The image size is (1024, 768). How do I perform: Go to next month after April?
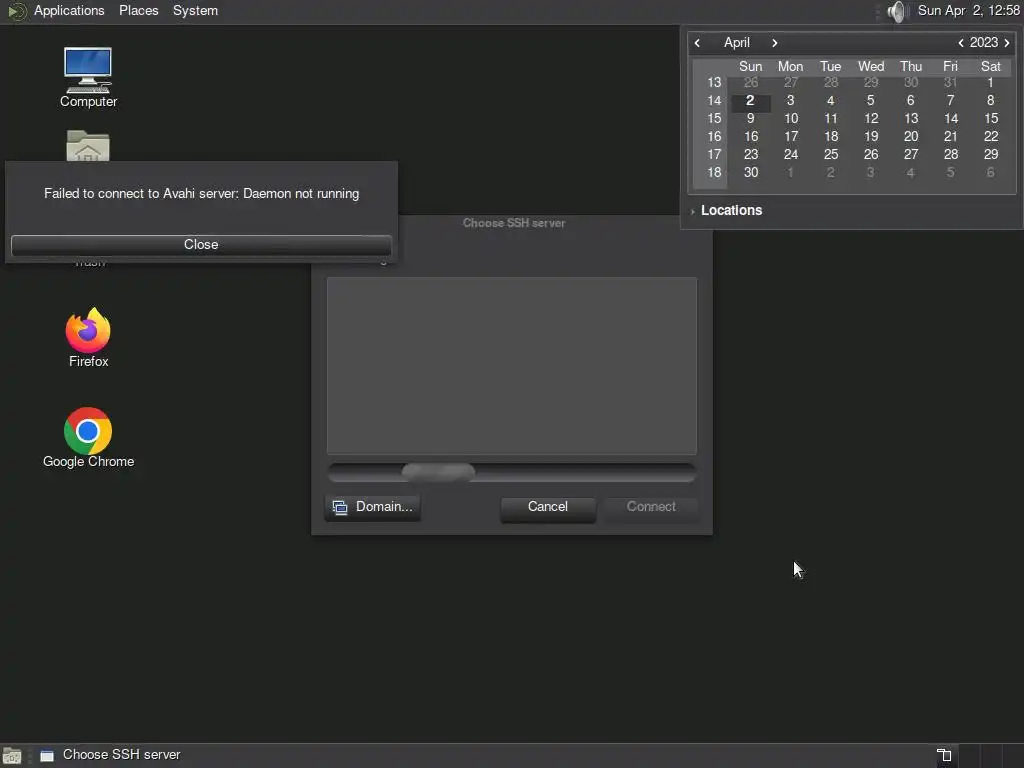pyautogui.click(x=775, y=43)
